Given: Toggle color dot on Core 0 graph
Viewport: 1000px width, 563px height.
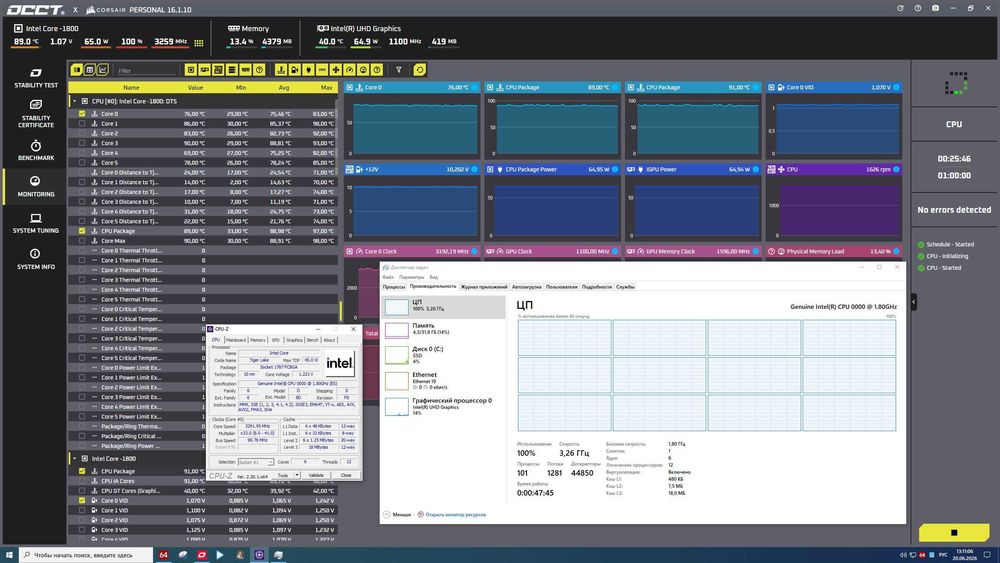Looking at the screenshot, I should pyautogui.click(x=474, y=87).
